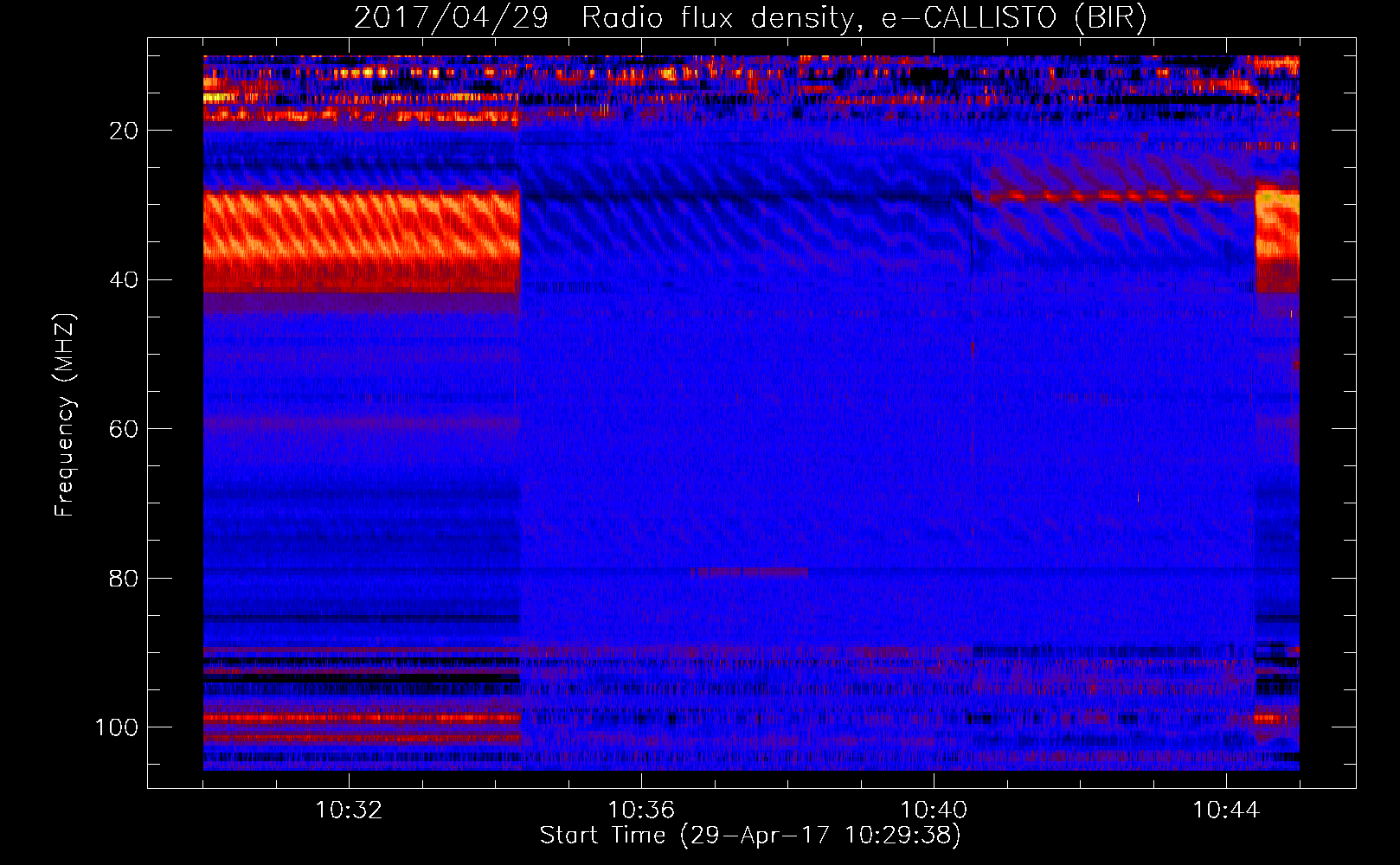The height and width of the screenshot is (865, 1400).
Task: Click the 80 MHz frequency tick label
Action: [x=124, y=579]
